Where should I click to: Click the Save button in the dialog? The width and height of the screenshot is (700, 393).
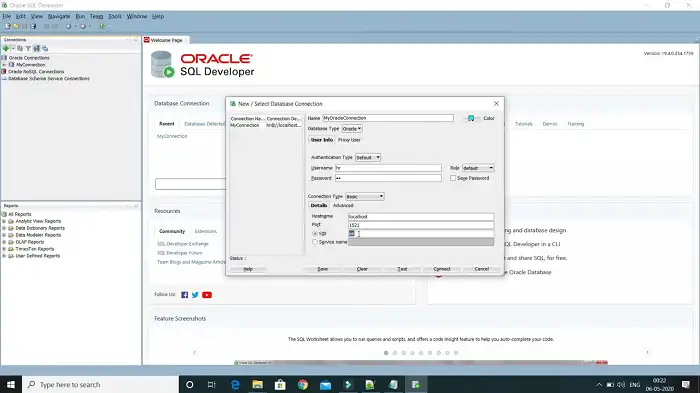[322, 269]
